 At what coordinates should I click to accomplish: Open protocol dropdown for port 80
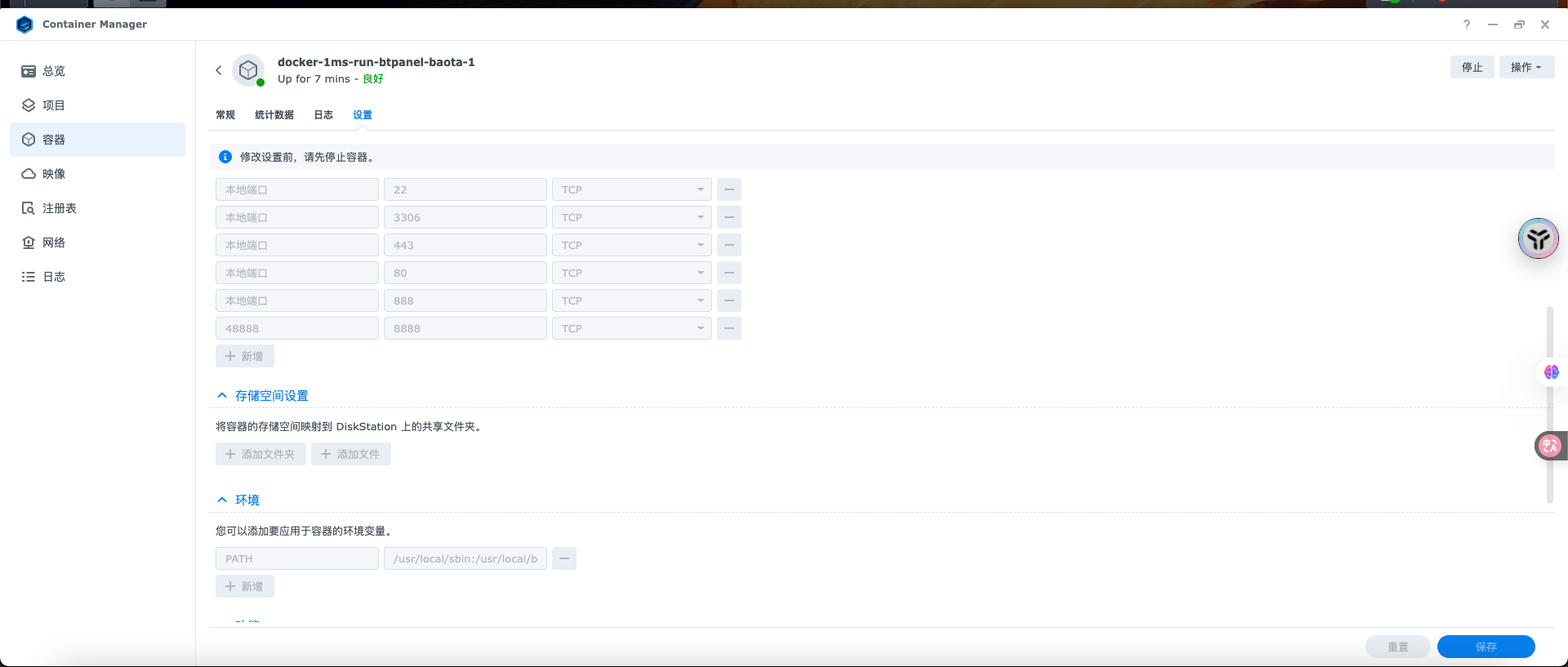pos(631,273)
